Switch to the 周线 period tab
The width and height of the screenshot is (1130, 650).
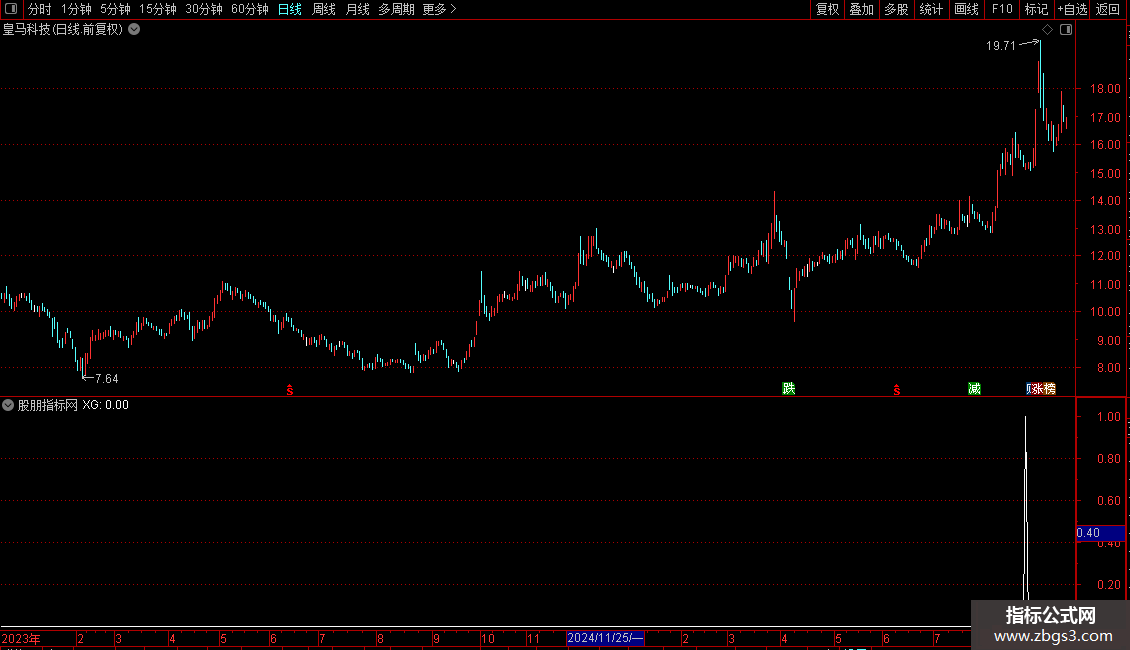pos(324,9)
